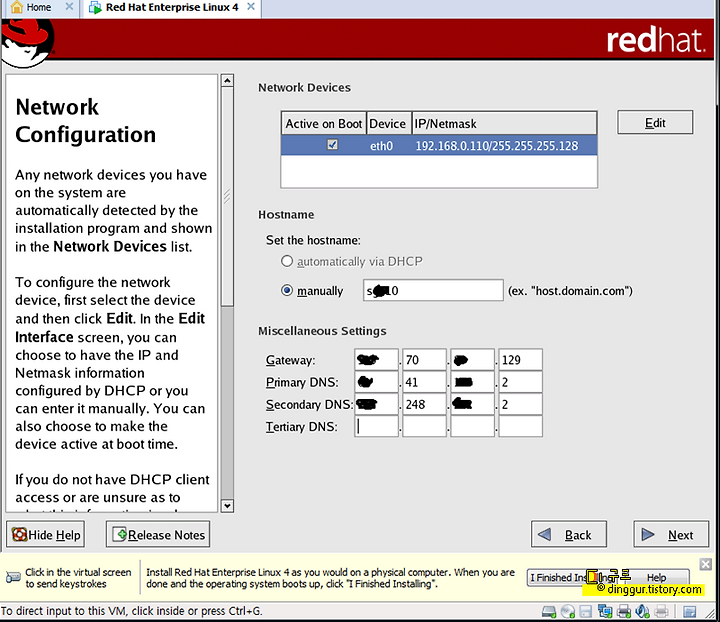Screen dimensions: 720x622
Task: Click the last Tertiary DNS octet field
Action: click(520, 426)
